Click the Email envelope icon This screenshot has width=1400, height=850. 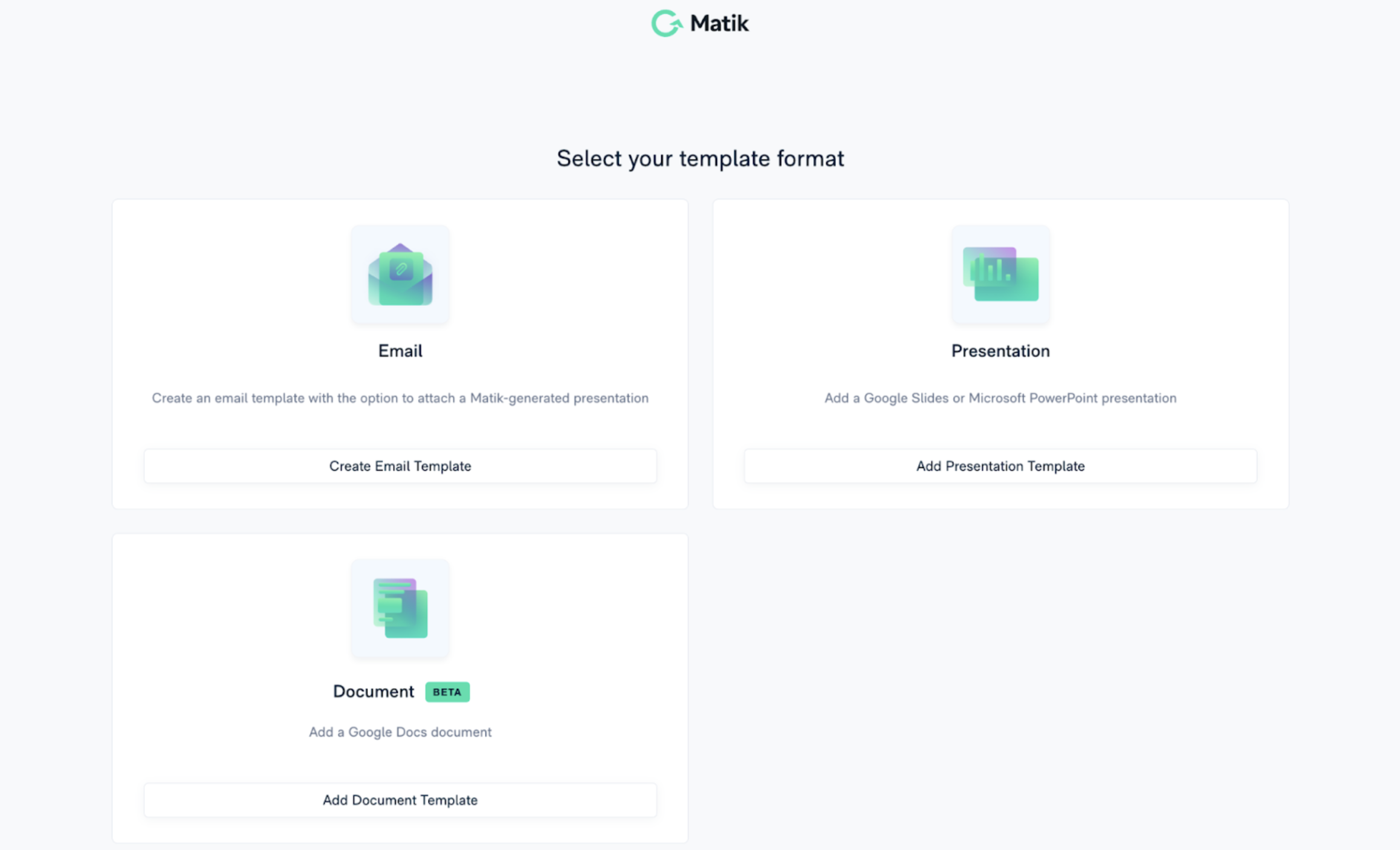click(x=400, y=274)
